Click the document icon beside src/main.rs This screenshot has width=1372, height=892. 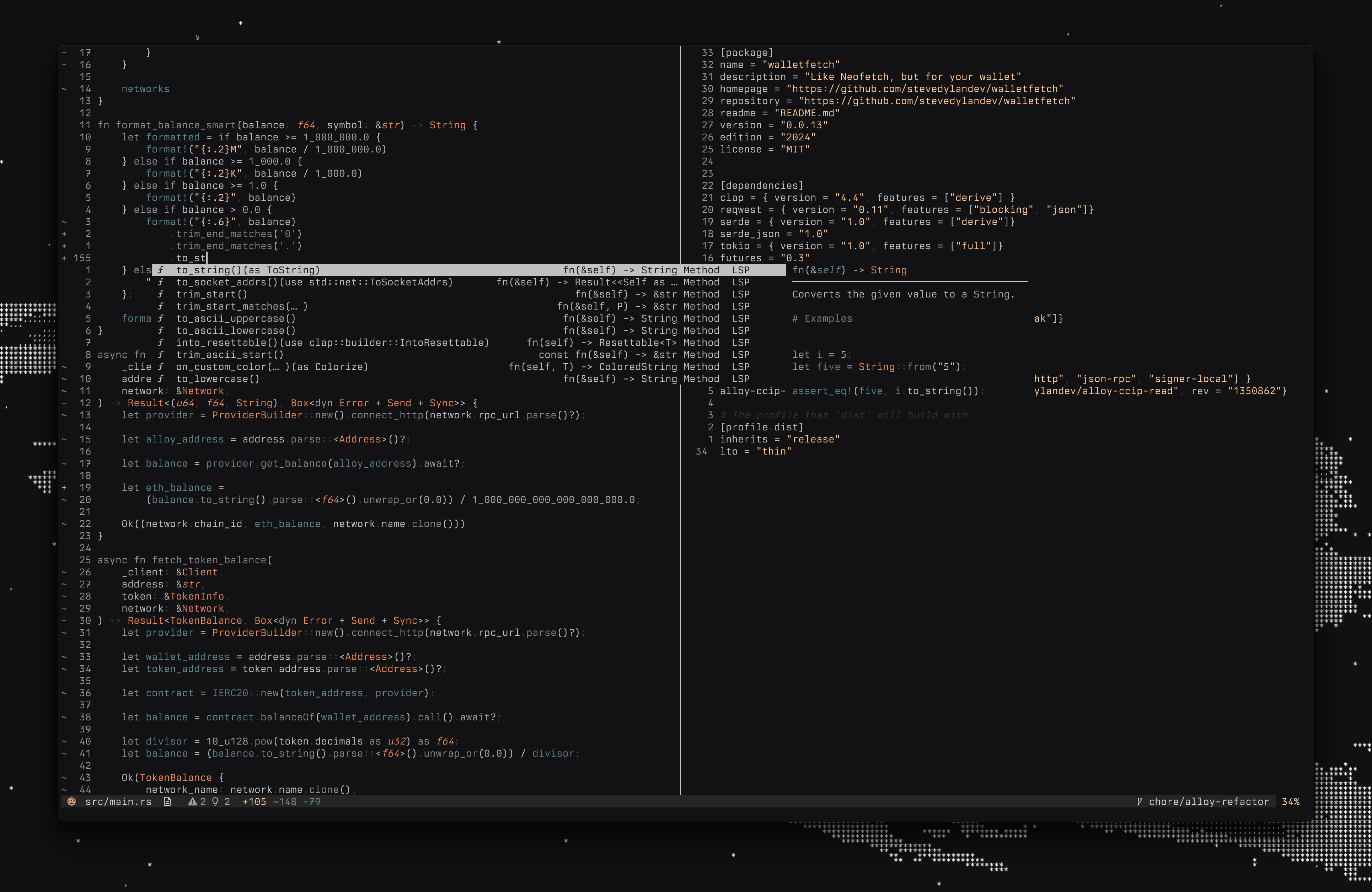[167, 801]
